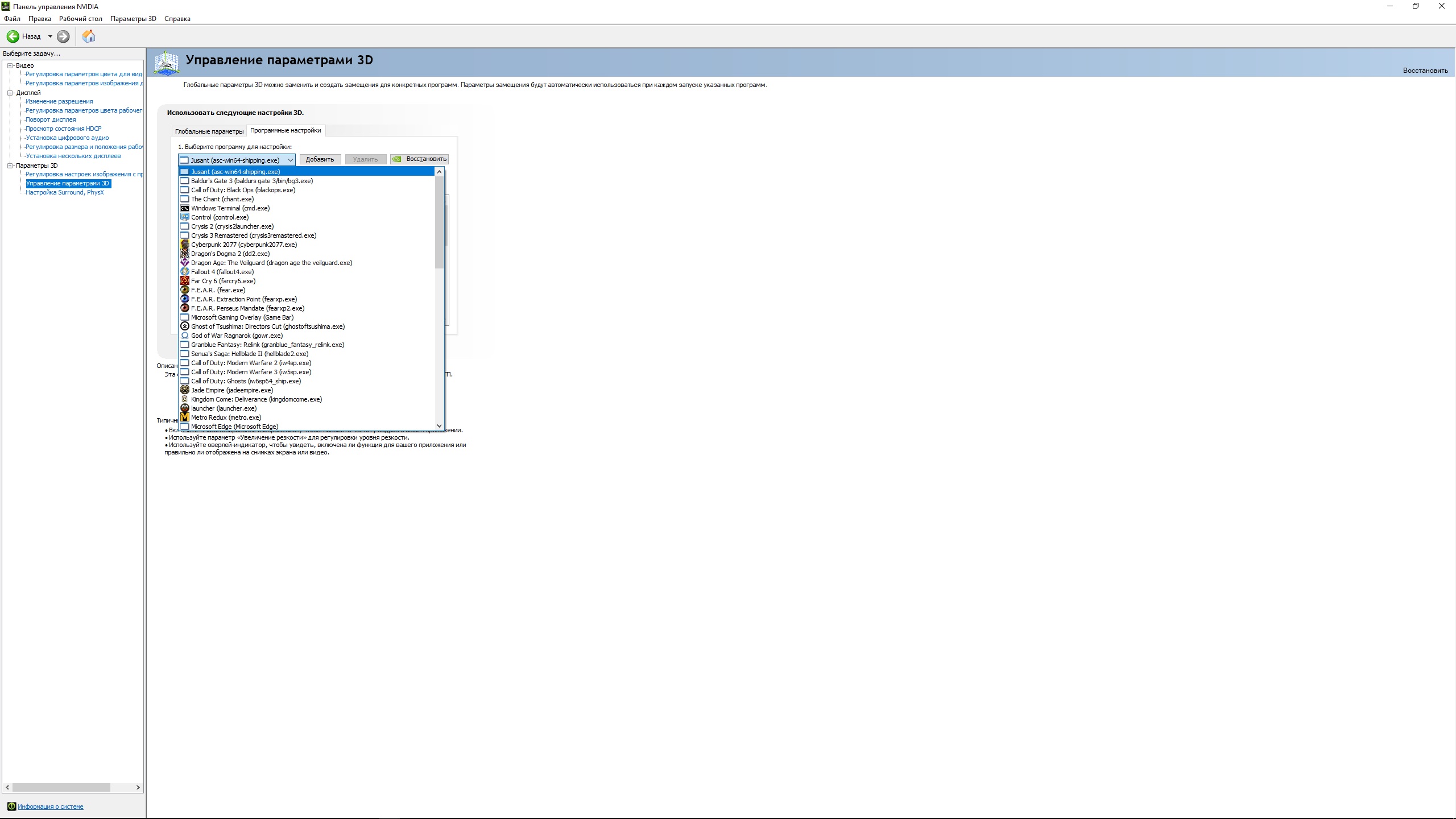Image resolution: width=1456 pixels, height=819 pixels.
Task: Switch to Глобальные параметры tab
Action: point(209,131)
